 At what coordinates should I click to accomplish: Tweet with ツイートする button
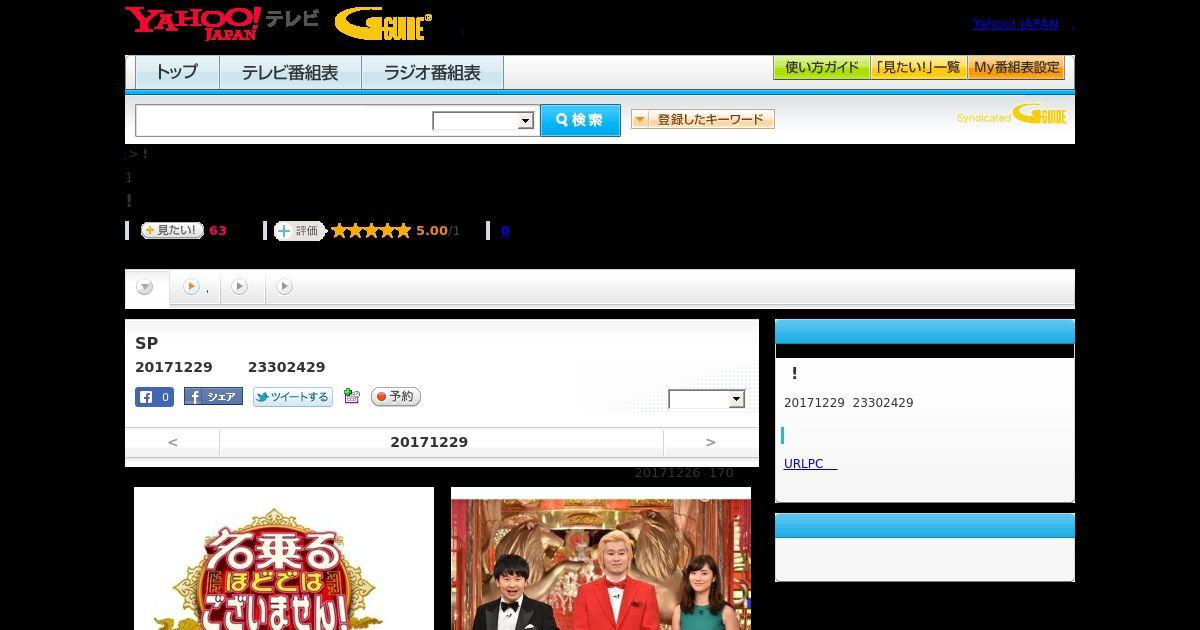click(293, 397)
